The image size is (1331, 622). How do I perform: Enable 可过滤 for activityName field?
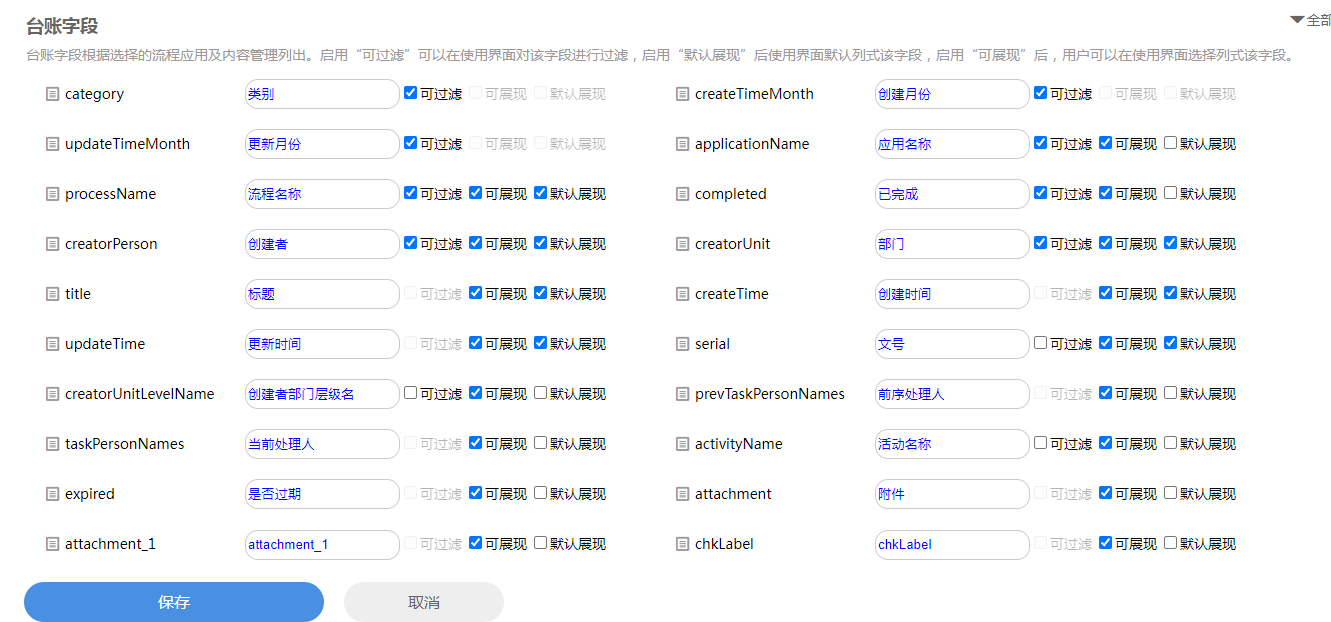[x=1041, y=443]
